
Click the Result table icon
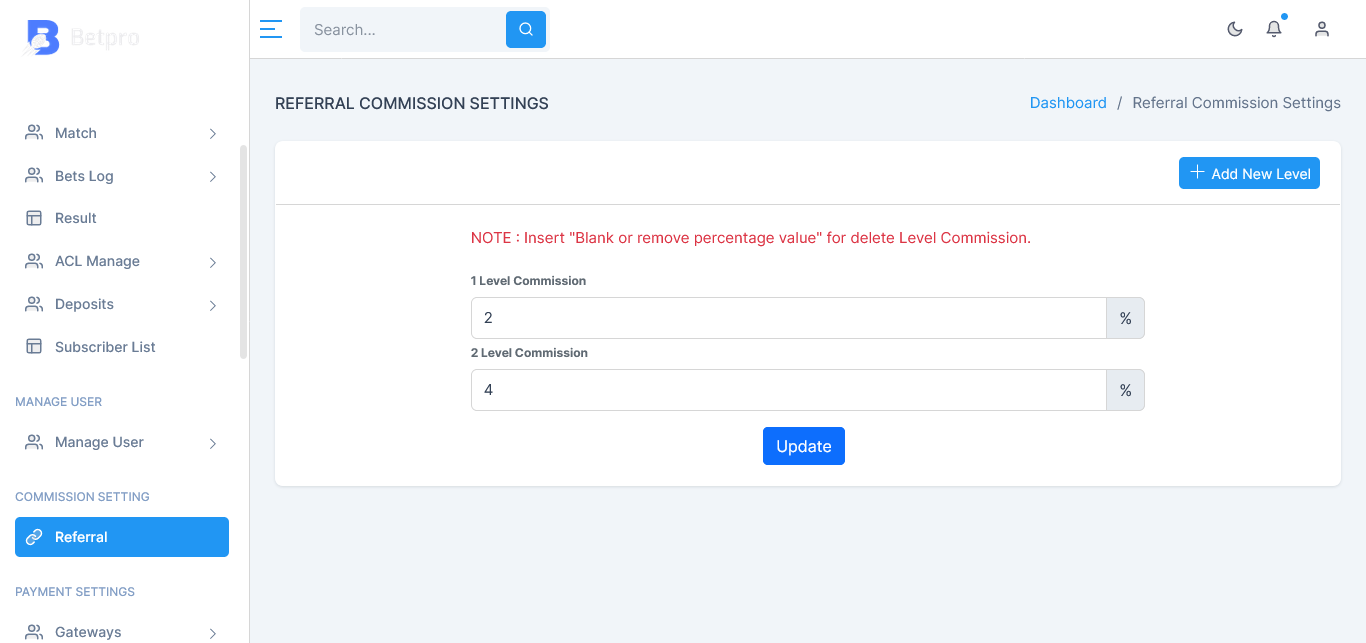coord(34,218)
